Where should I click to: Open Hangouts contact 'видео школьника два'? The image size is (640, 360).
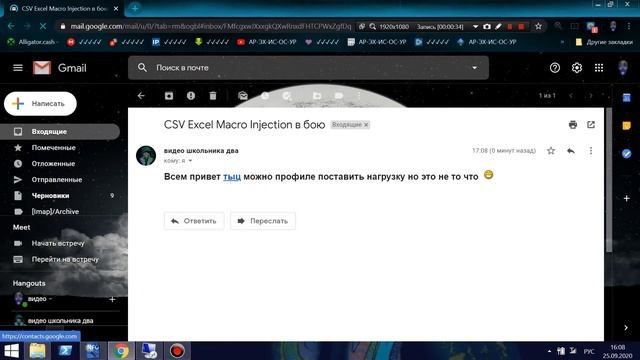click(x=60, y=320)
